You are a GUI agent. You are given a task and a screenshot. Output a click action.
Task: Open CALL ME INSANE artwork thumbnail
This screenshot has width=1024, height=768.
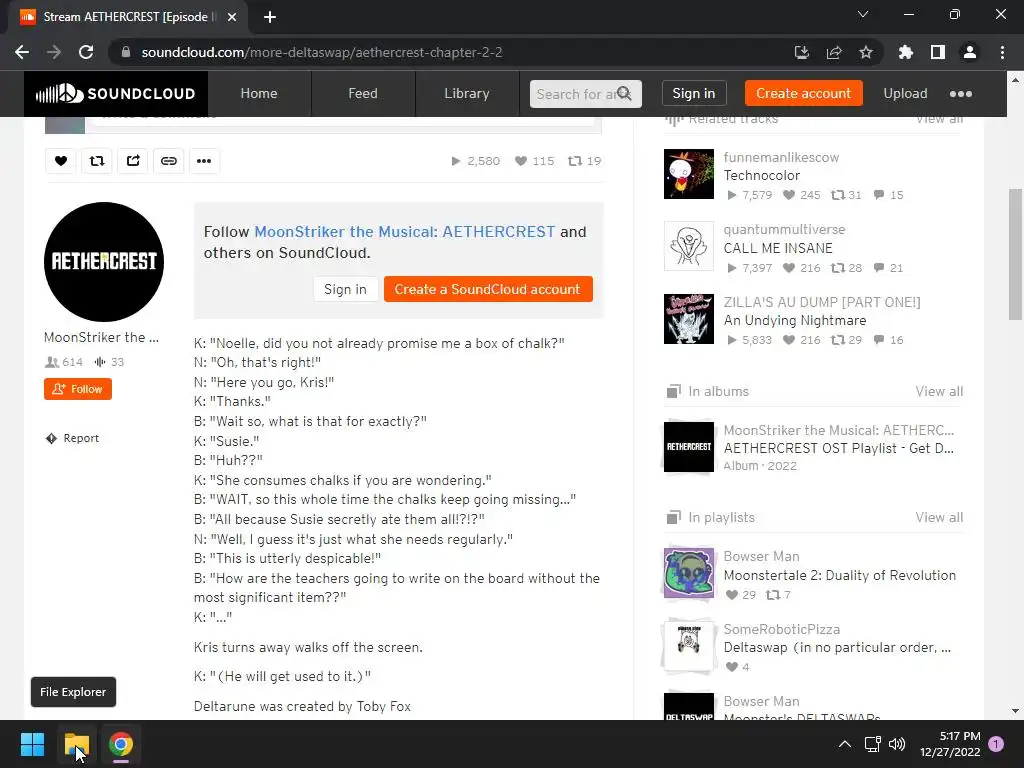(689, 246)
